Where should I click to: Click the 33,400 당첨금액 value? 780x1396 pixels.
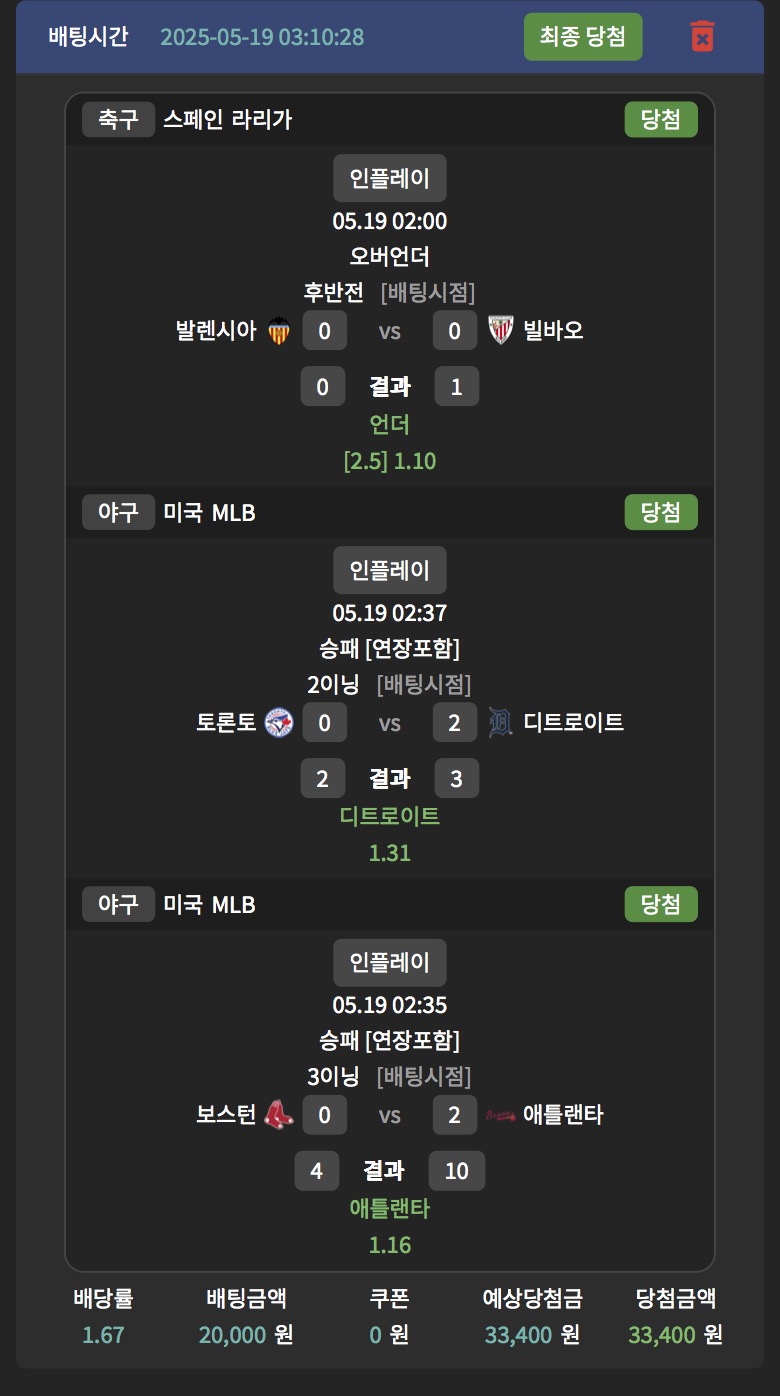click(x=662, y=1335)
